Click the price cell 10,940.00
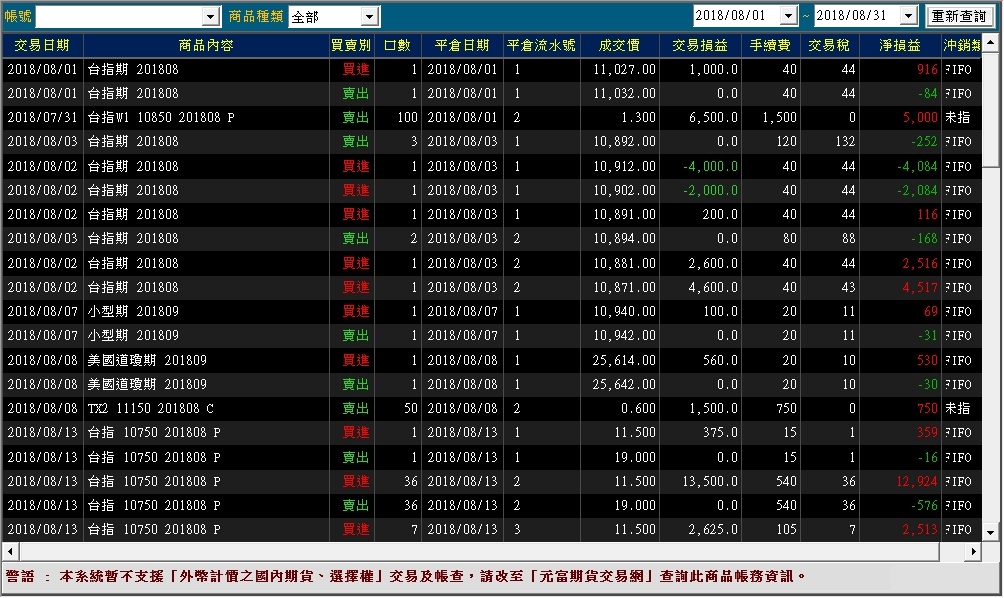Viewport: 1004px width, 598px height. (x=624, y=312)
